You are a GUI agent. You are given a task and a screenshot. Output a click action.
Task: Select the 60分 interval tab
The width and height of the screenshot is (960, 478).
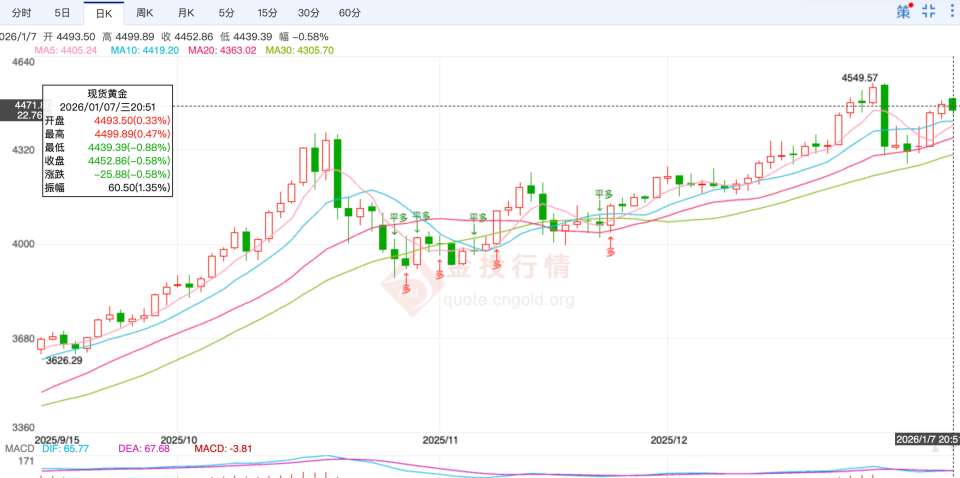[349, 12]
